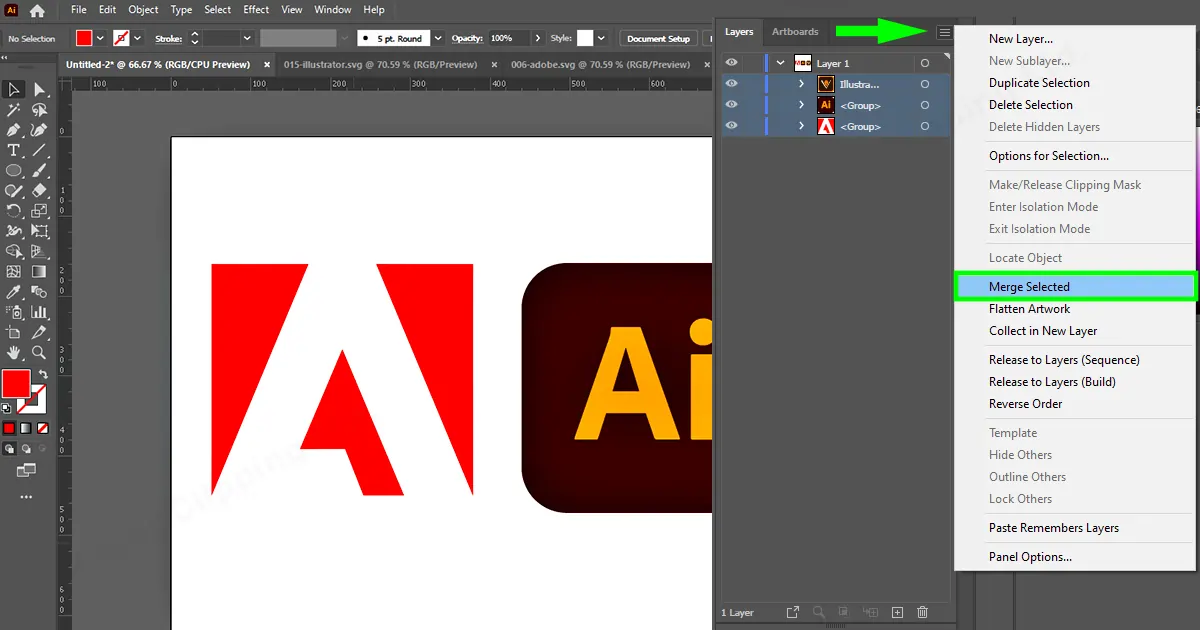
Task: Click target circle of Ai-thumbnail group
Action: click(x=925, y=105)
